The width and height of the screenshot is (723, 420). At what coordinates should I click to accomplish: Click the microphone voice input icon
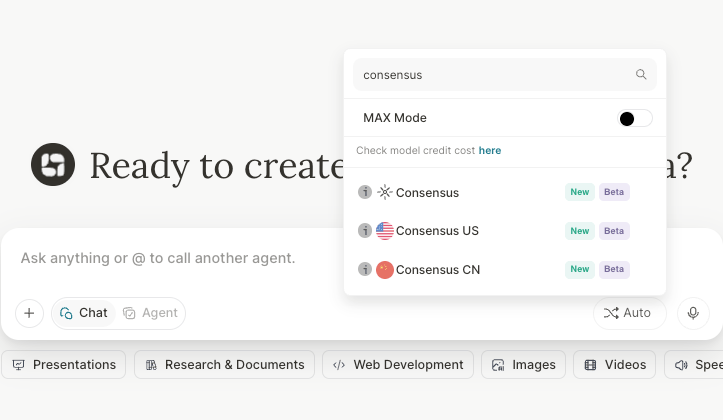pyautogui.click(x=693, y=313)
